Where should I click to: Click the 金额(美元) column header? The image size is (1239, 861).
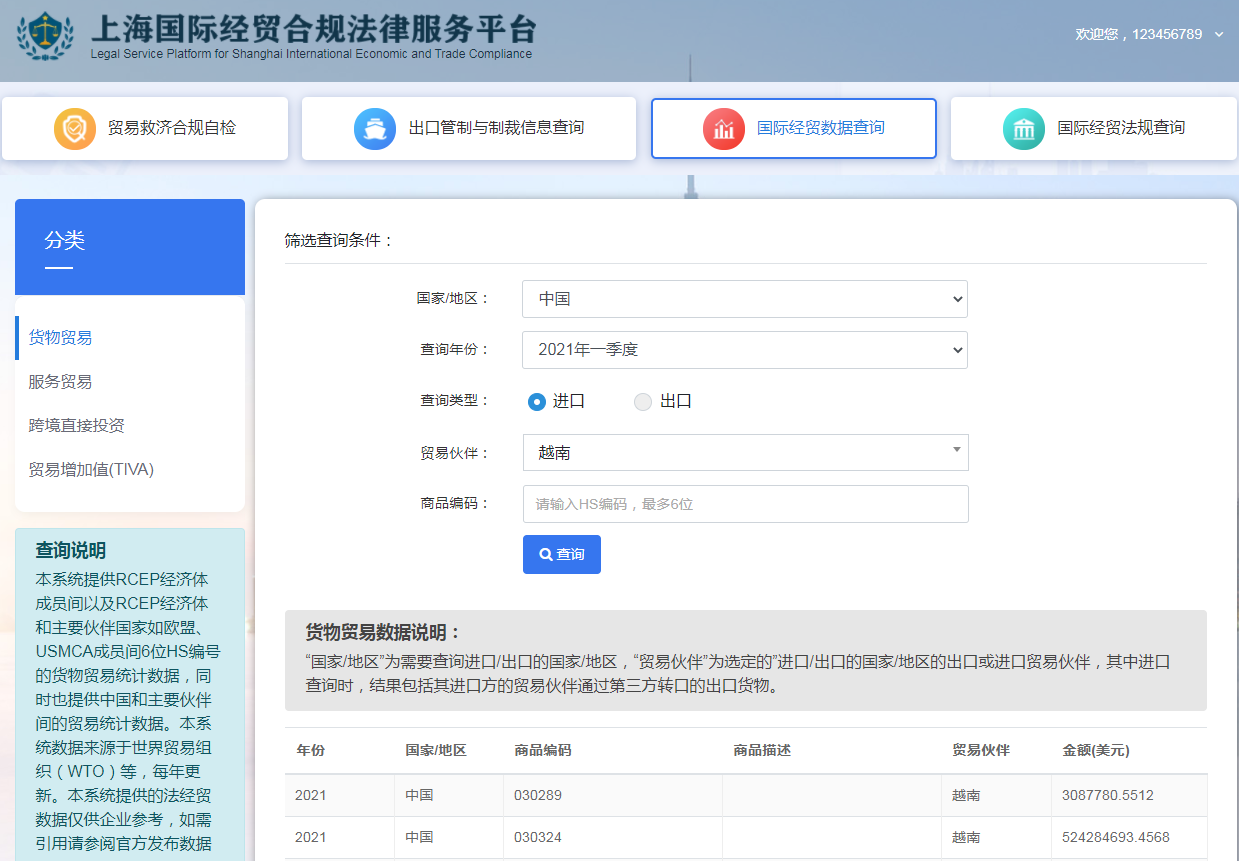click(1096, 750)
